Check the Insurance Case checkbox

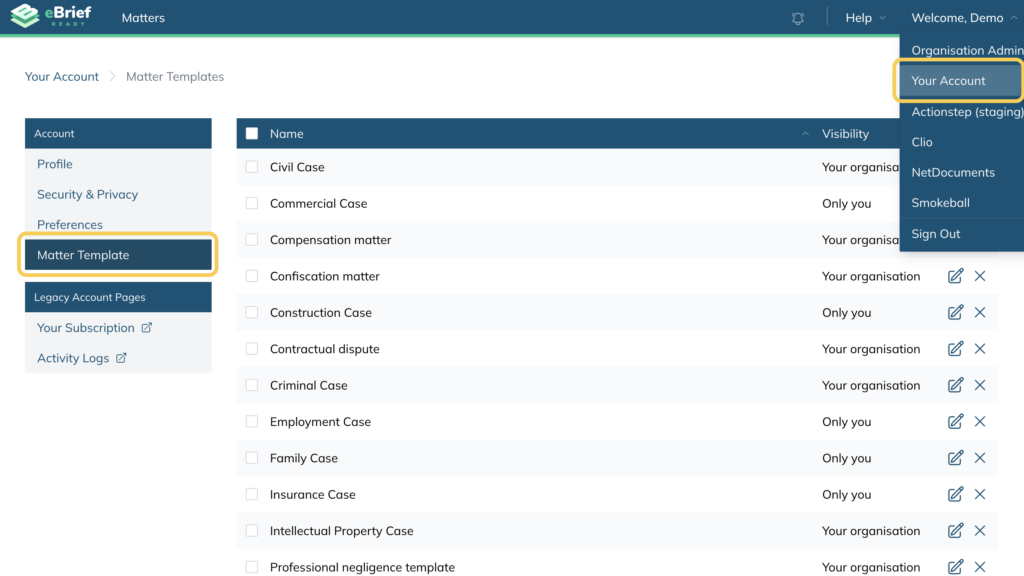[x=252, y=494]
